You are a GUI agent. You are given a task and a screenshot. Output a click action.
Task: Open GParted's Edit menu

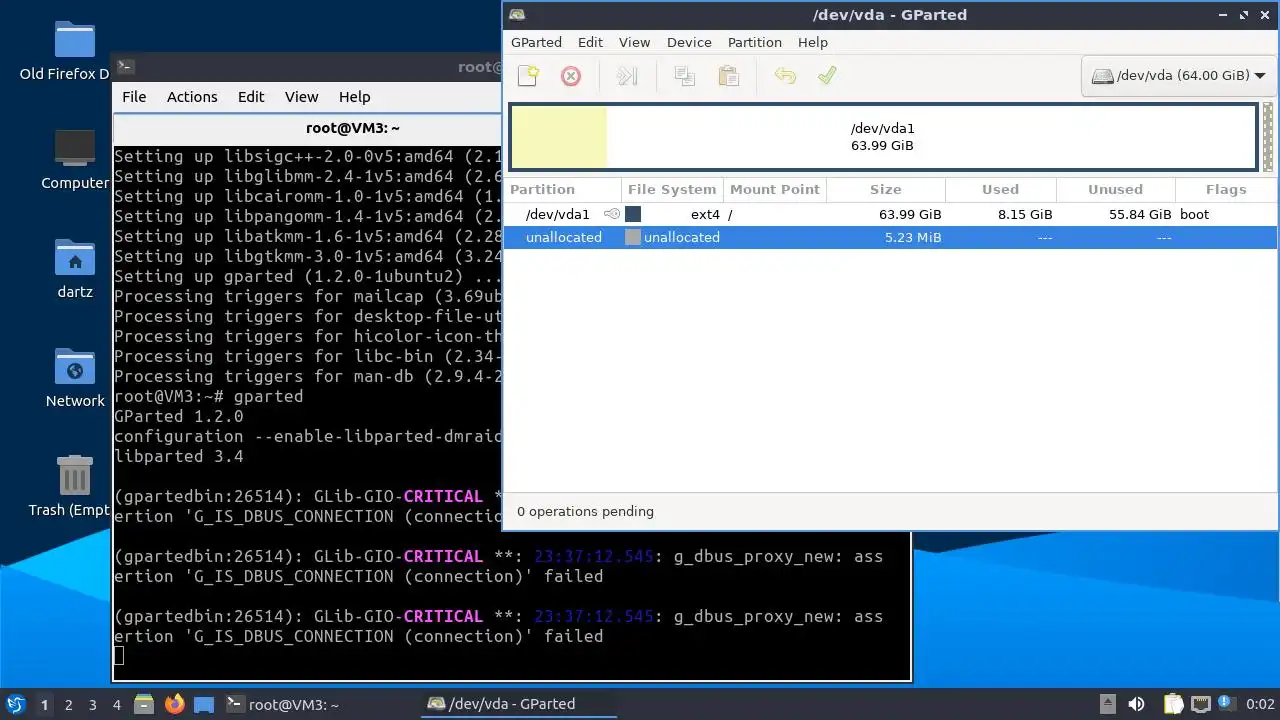click(x=590, y=42)
